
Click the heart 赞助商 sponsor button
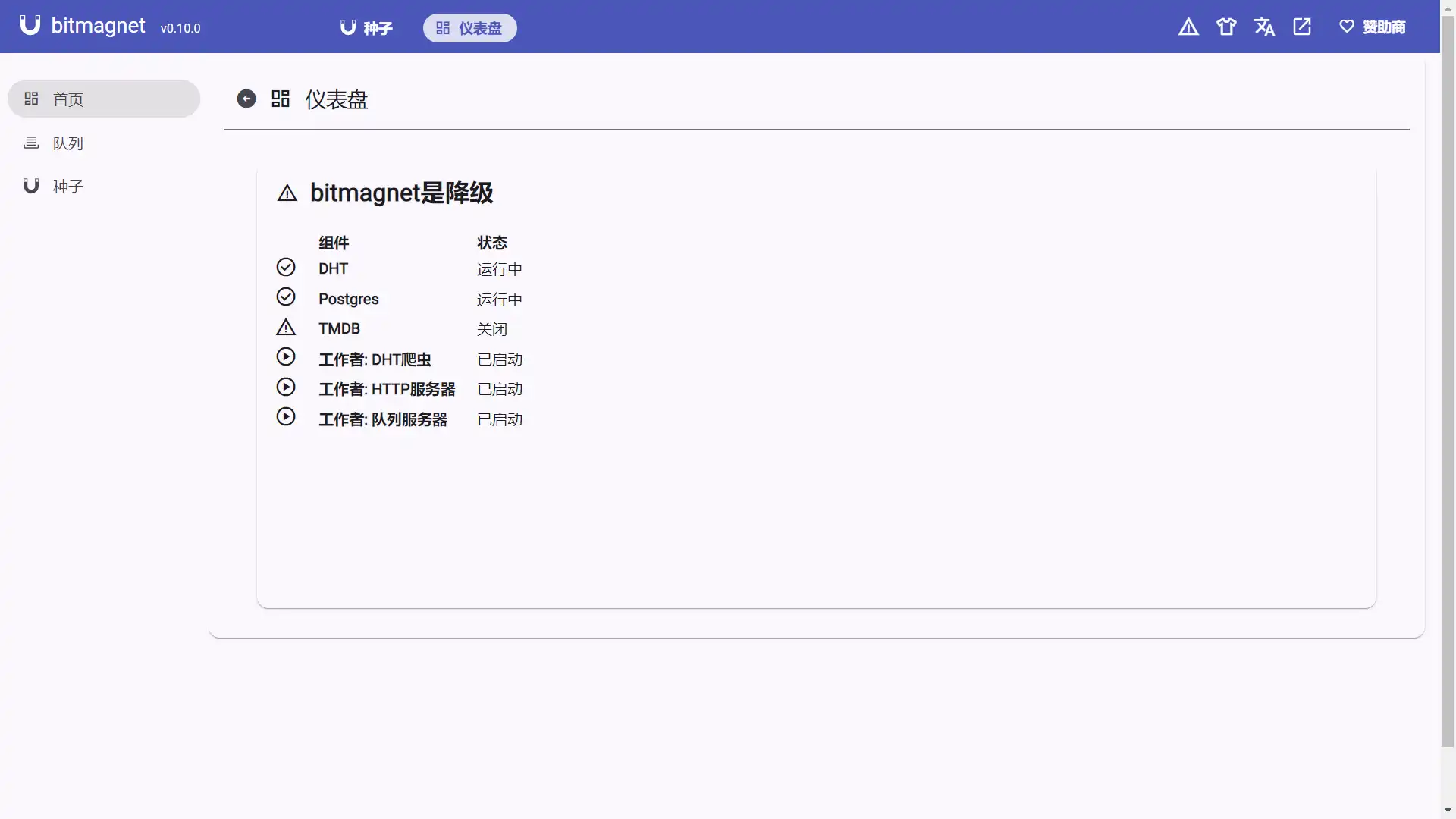click(1373, 27)
